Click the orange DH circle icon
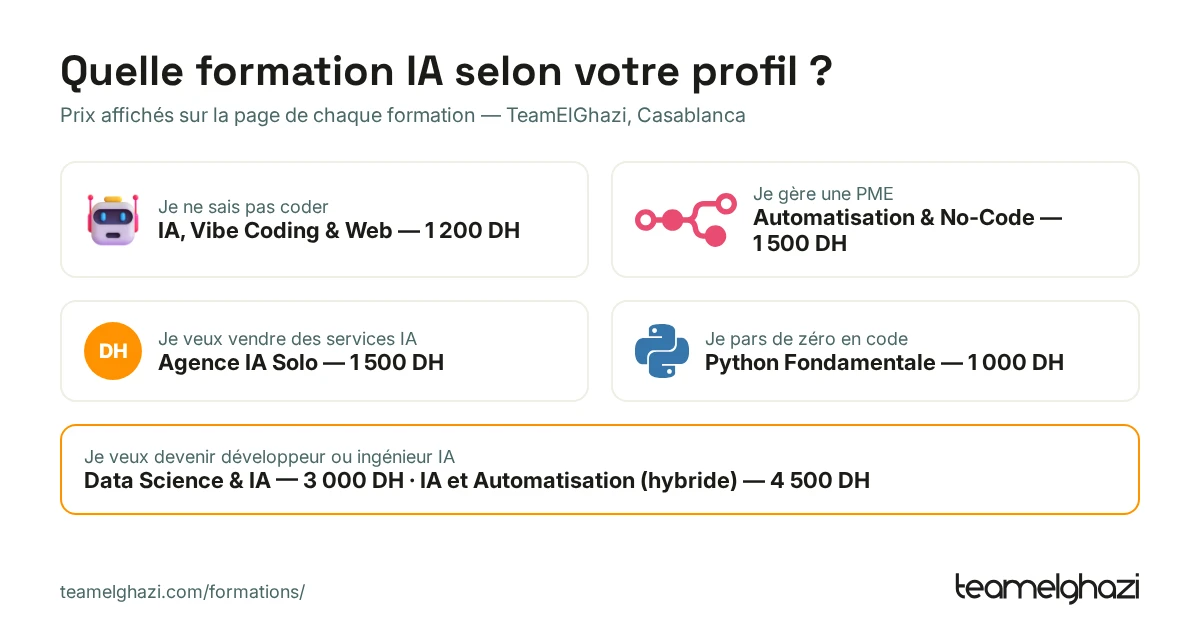Image resolution: width=1200 pixels, height=640 pixels. pos(112,351)
